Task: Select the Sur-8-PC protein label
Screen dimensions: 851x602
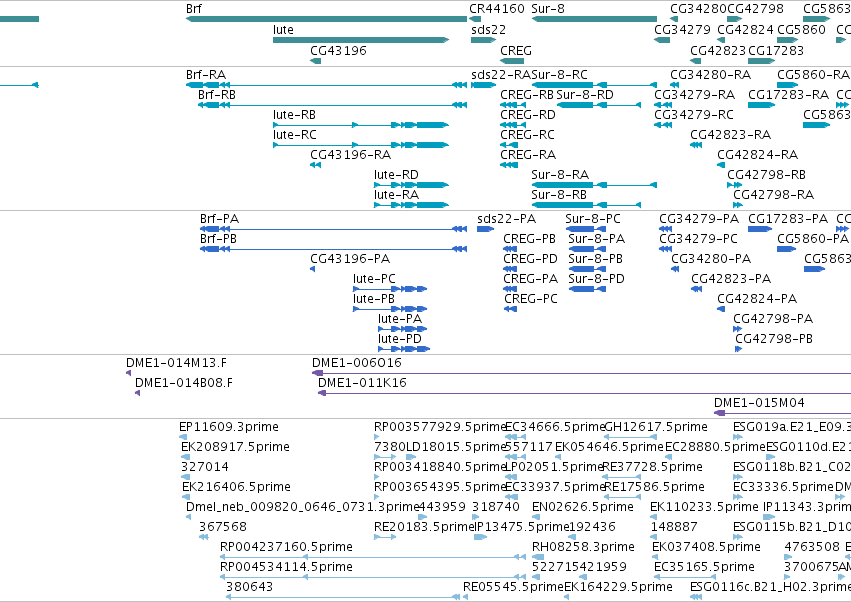Action: (593, 219)
